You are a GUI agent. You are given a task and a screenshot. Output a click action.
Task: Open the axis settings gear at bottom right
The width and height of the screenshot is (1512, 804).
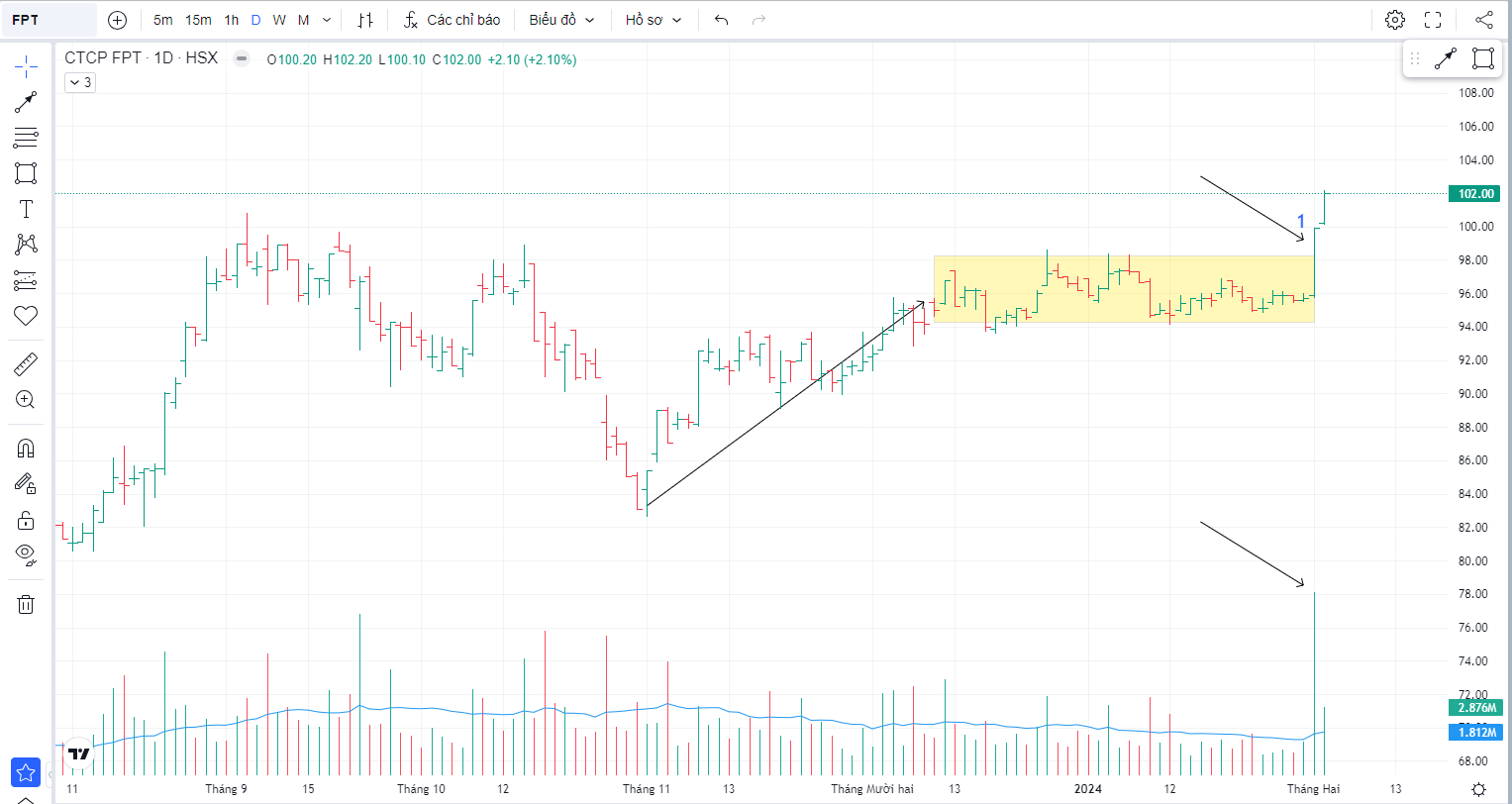[x=1478, y=789]
